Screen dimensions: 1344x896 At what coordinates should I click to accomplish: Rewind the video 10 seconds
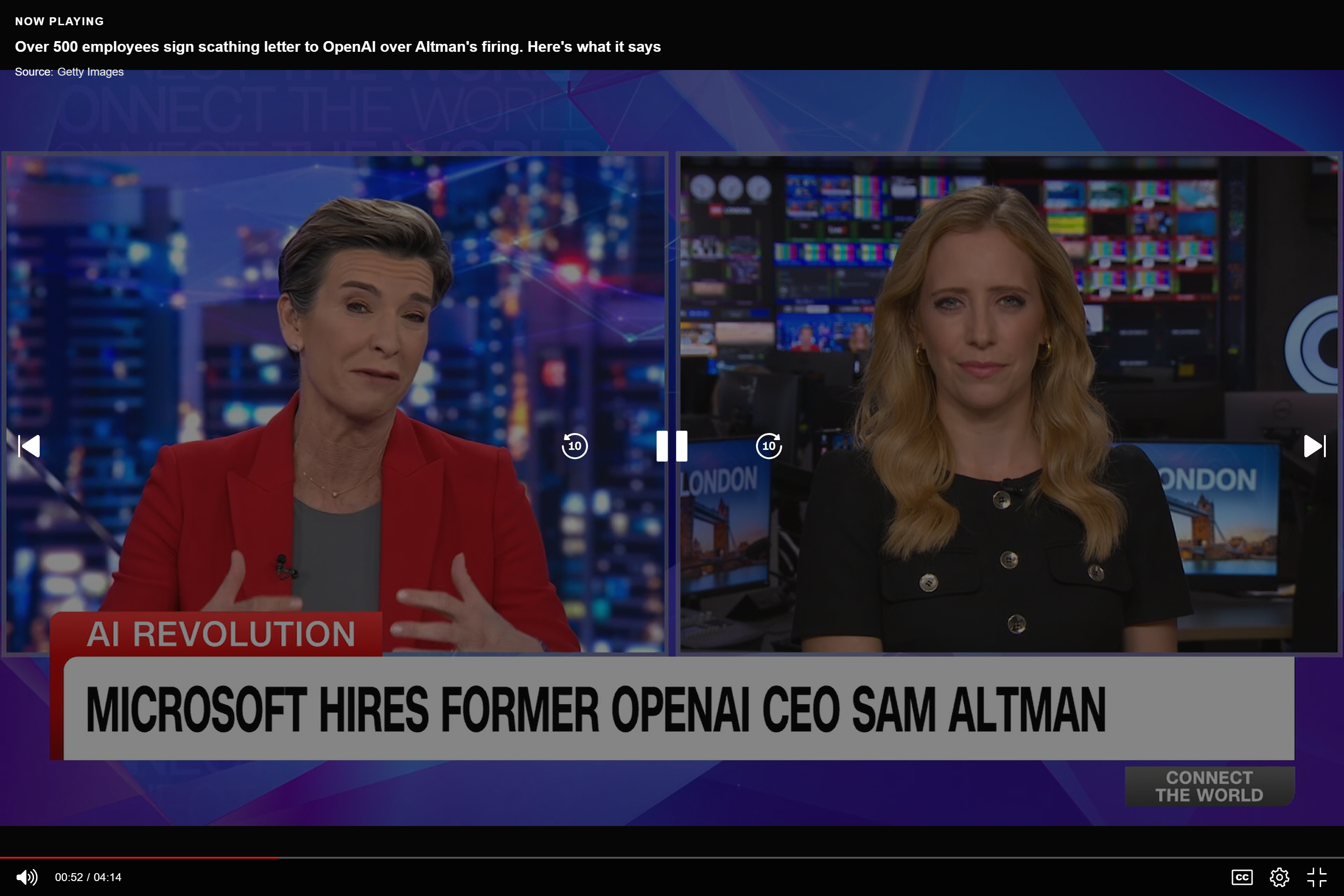pos(574,446)
